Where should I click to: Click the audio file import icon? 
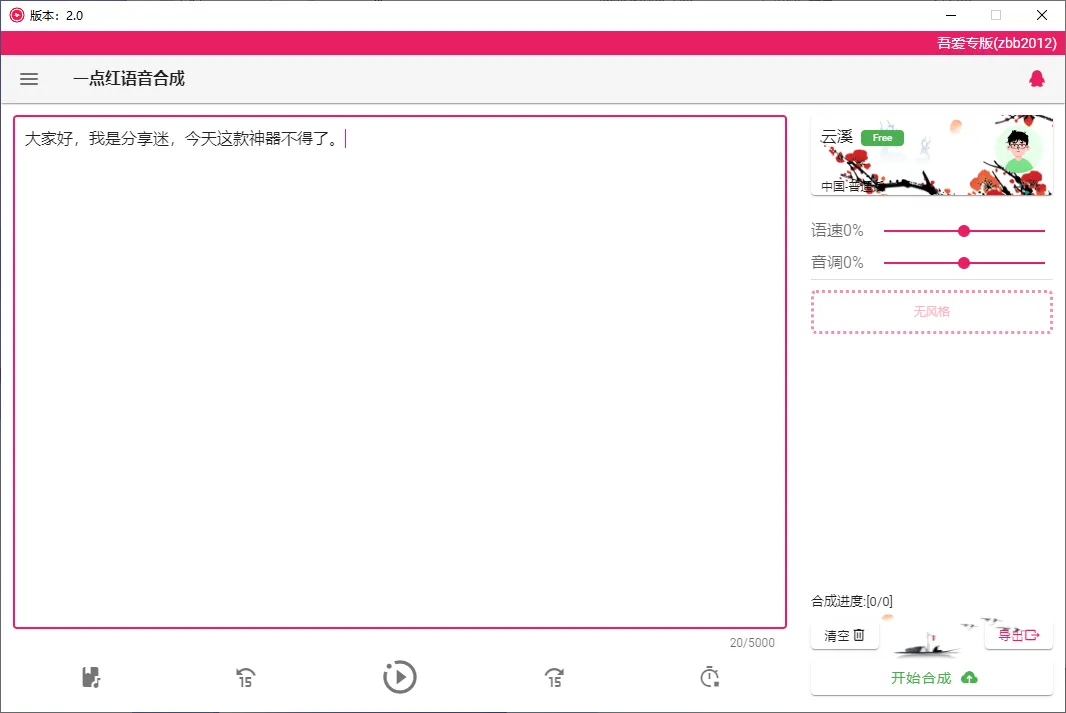coord(89,677)
